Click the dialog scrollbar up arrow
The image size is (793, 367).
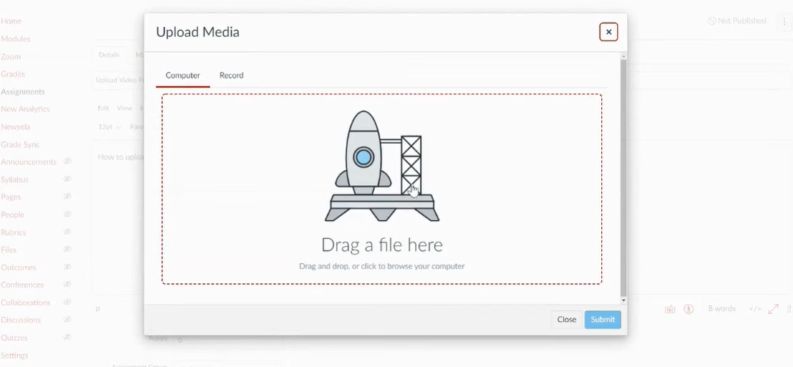[624, 56]
